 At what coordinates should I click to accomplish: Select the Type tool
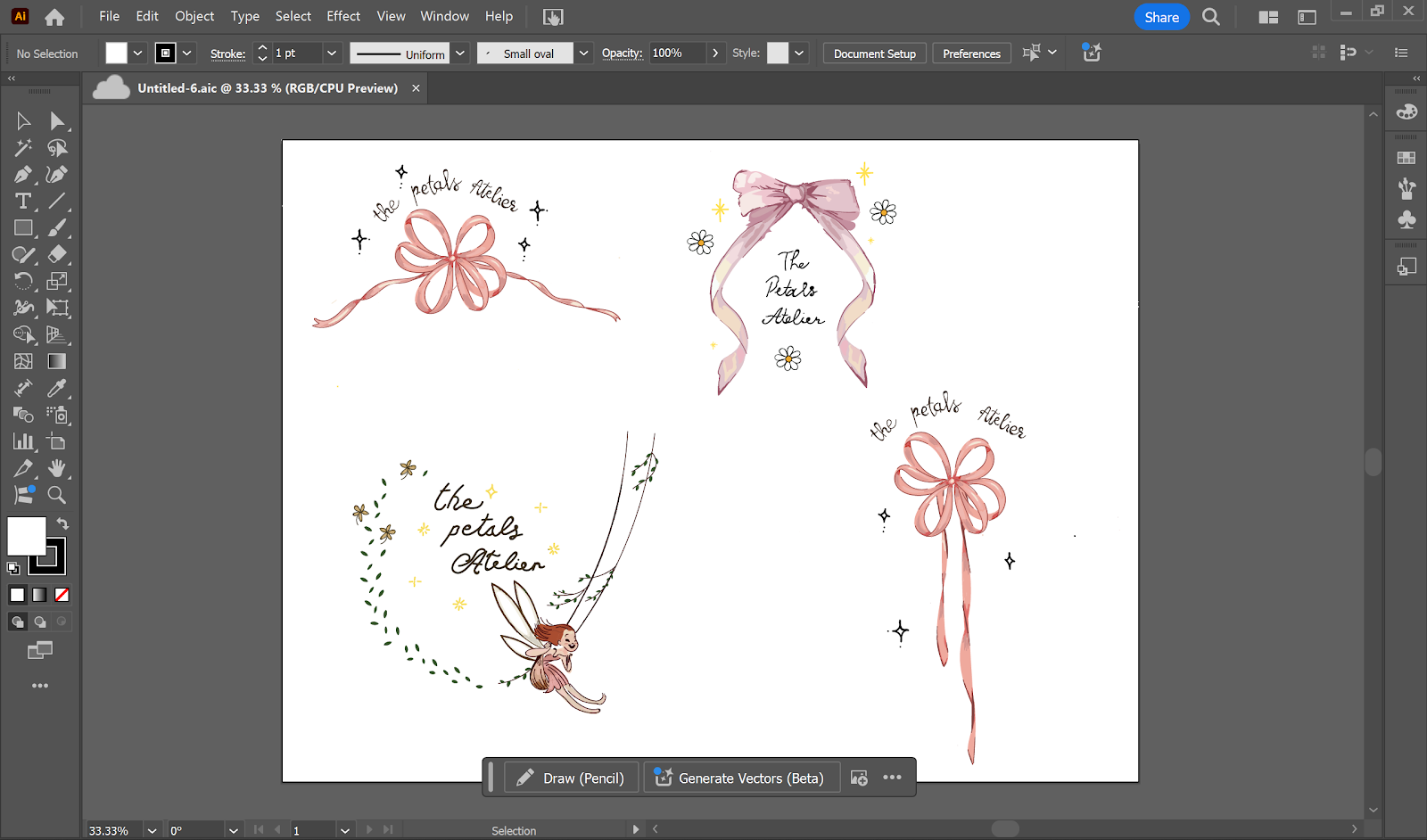click(23, 202)
